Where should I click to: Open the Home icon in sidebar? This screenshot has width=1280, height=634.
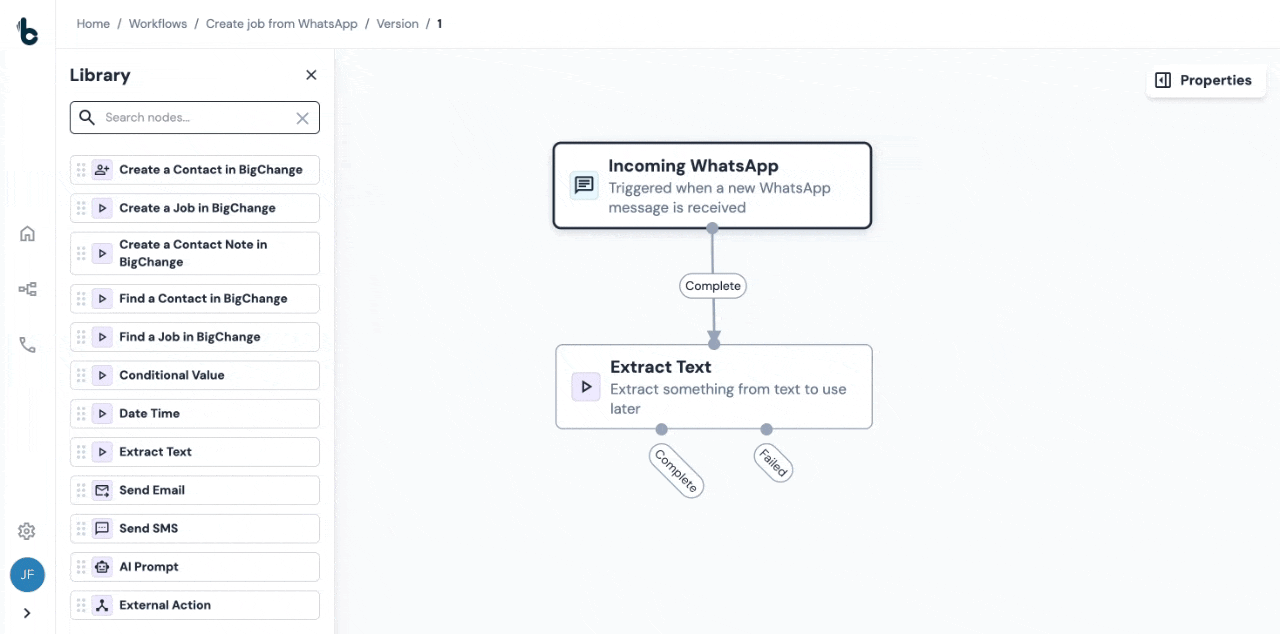coord(28,234)
